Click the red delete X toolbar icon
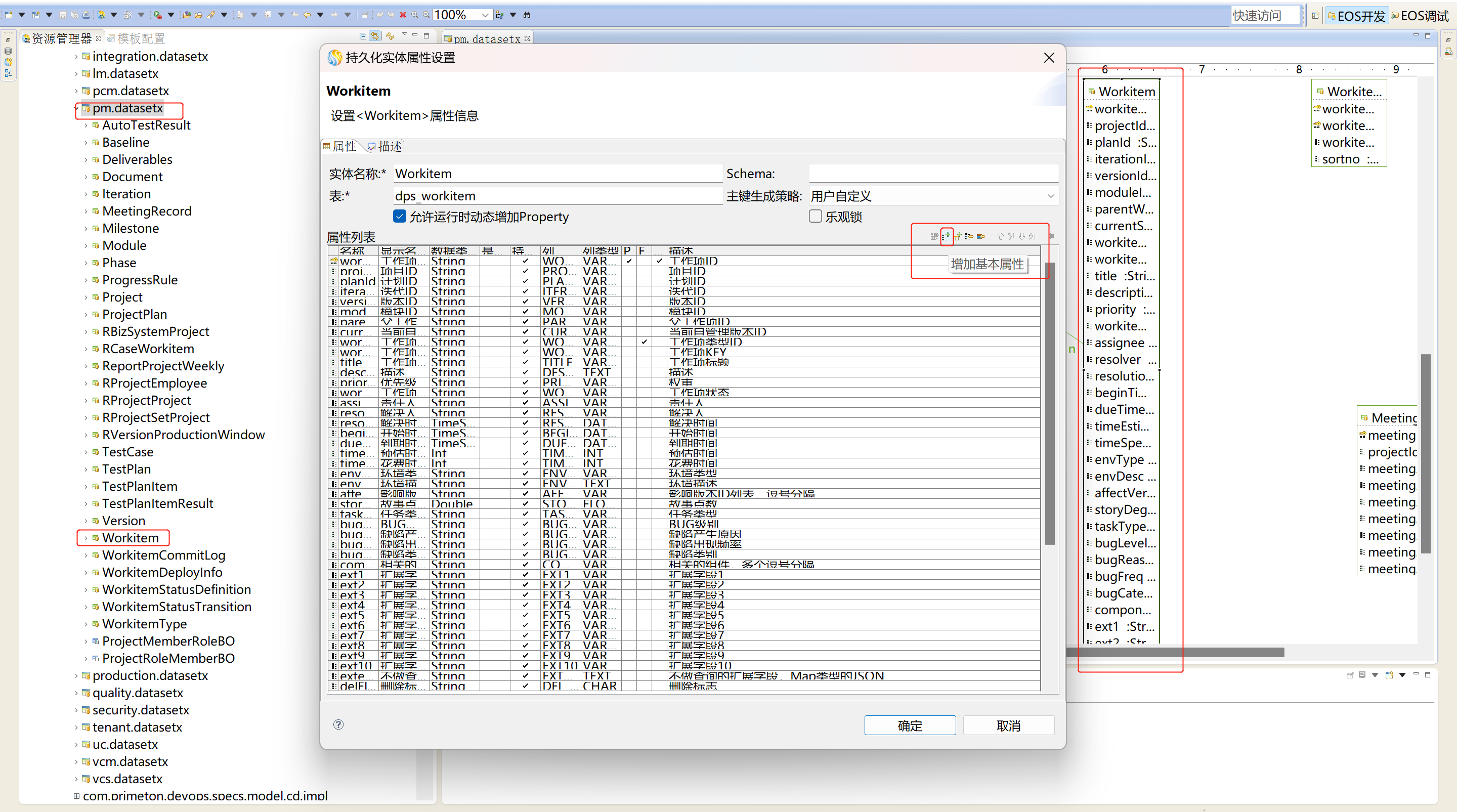 [x=403, y=15]
